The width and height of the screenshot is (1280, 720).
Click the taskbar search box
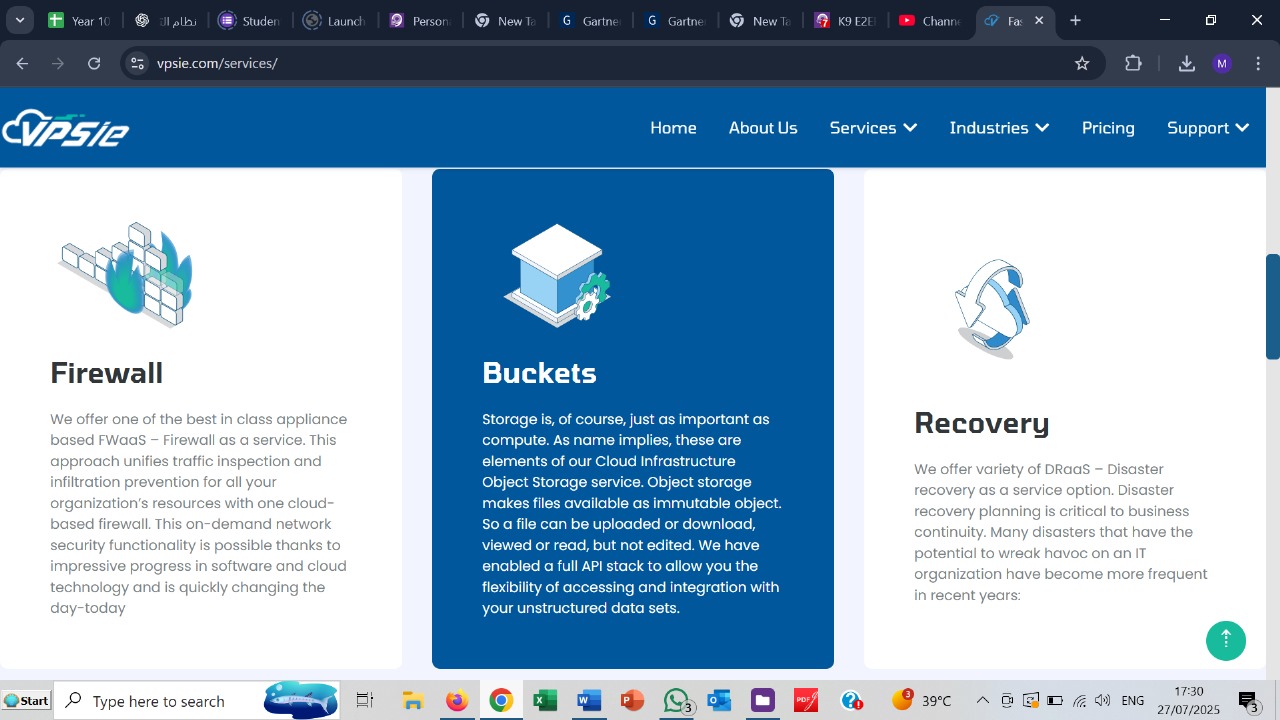click(x=160, y=700)
